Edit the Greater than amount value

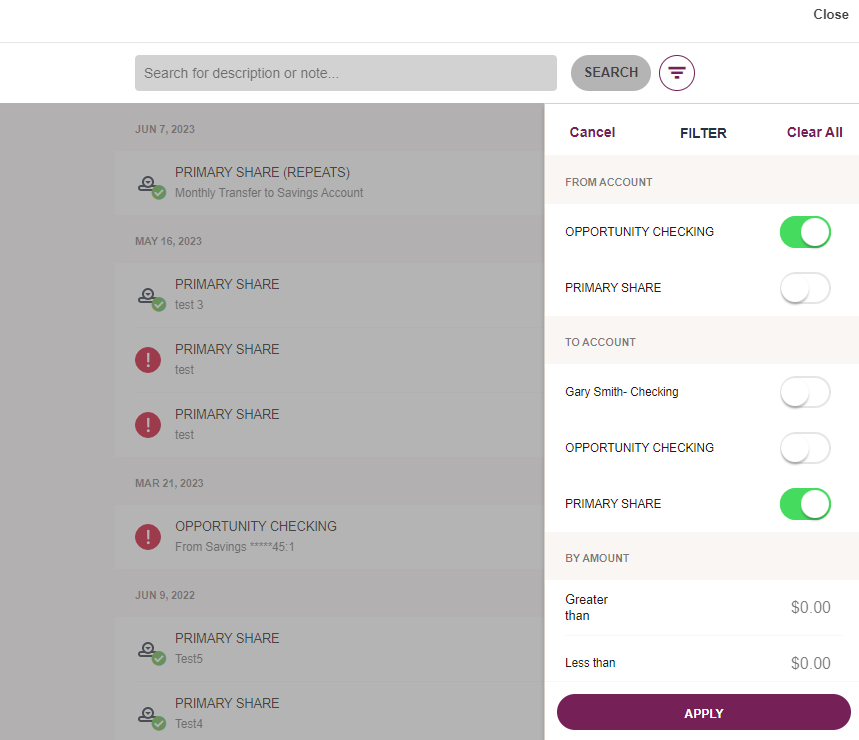(810, 607)
